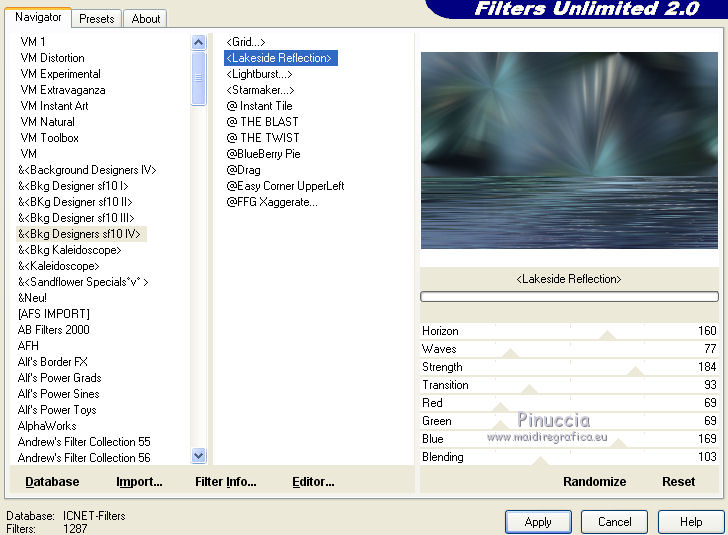The height and width of the screenshot is (535, 728).
Task: Select the AFH category
Action: point(28,346)
